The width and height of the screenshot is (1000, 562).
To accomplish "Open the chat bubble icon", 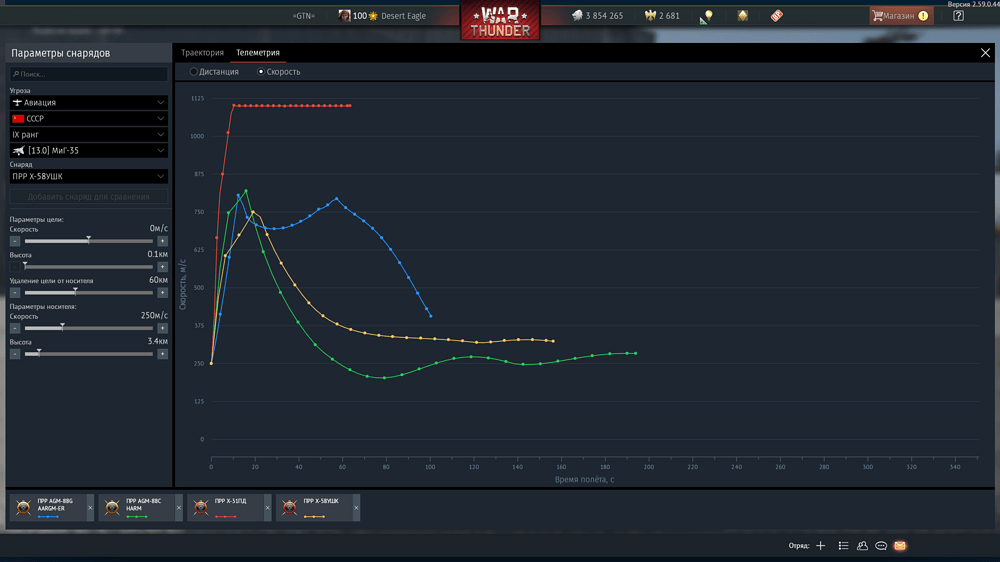I will pyautogui.click(x=881, y=545).
